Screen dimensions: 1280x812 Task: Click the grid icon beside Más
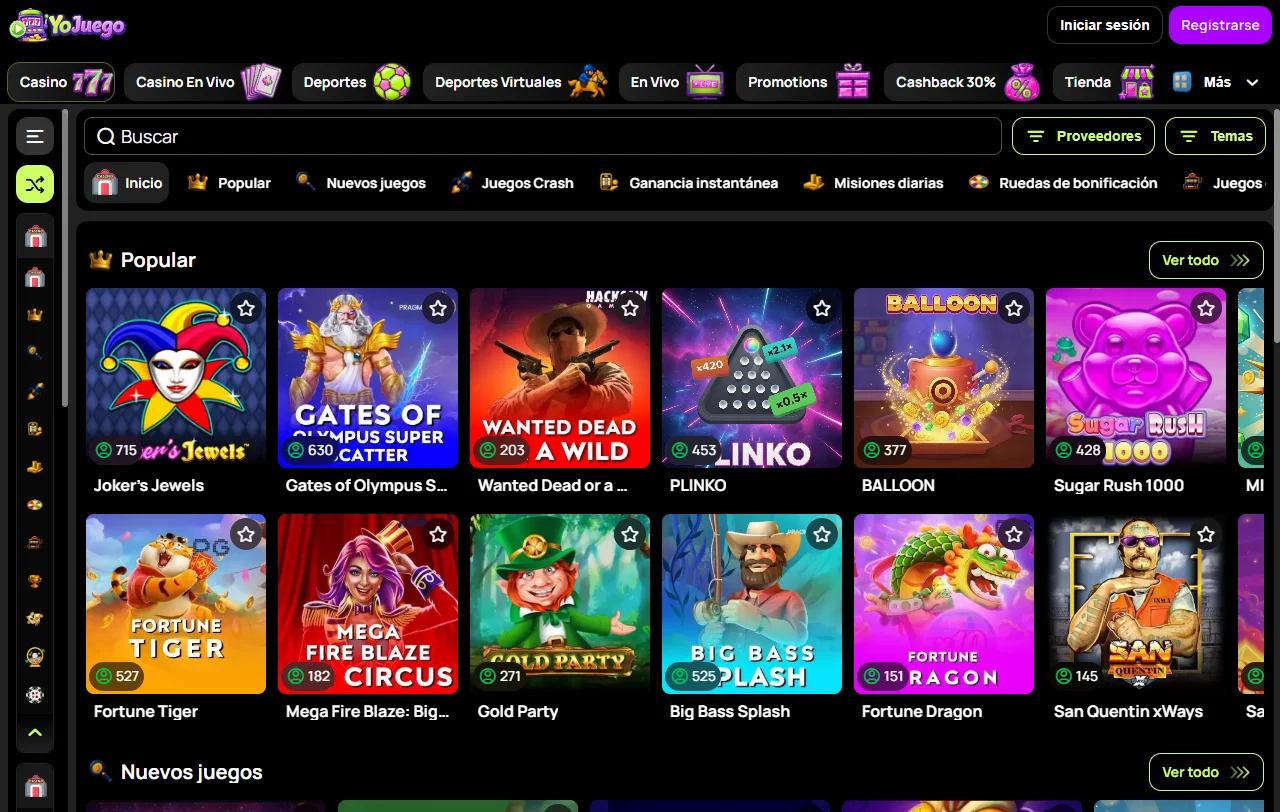1182,82
